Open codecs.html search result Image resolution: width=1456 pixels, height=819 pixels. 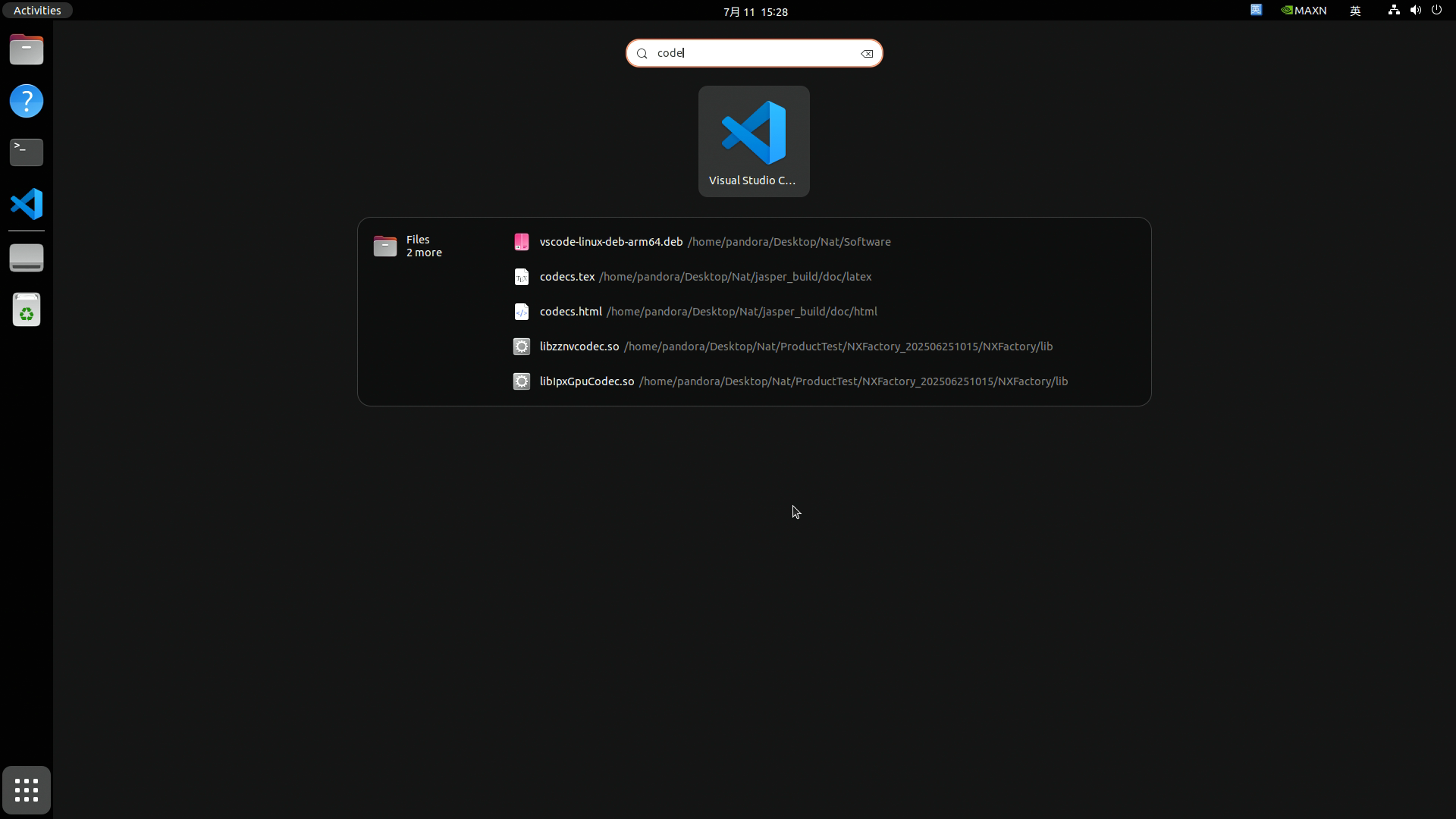570,312
